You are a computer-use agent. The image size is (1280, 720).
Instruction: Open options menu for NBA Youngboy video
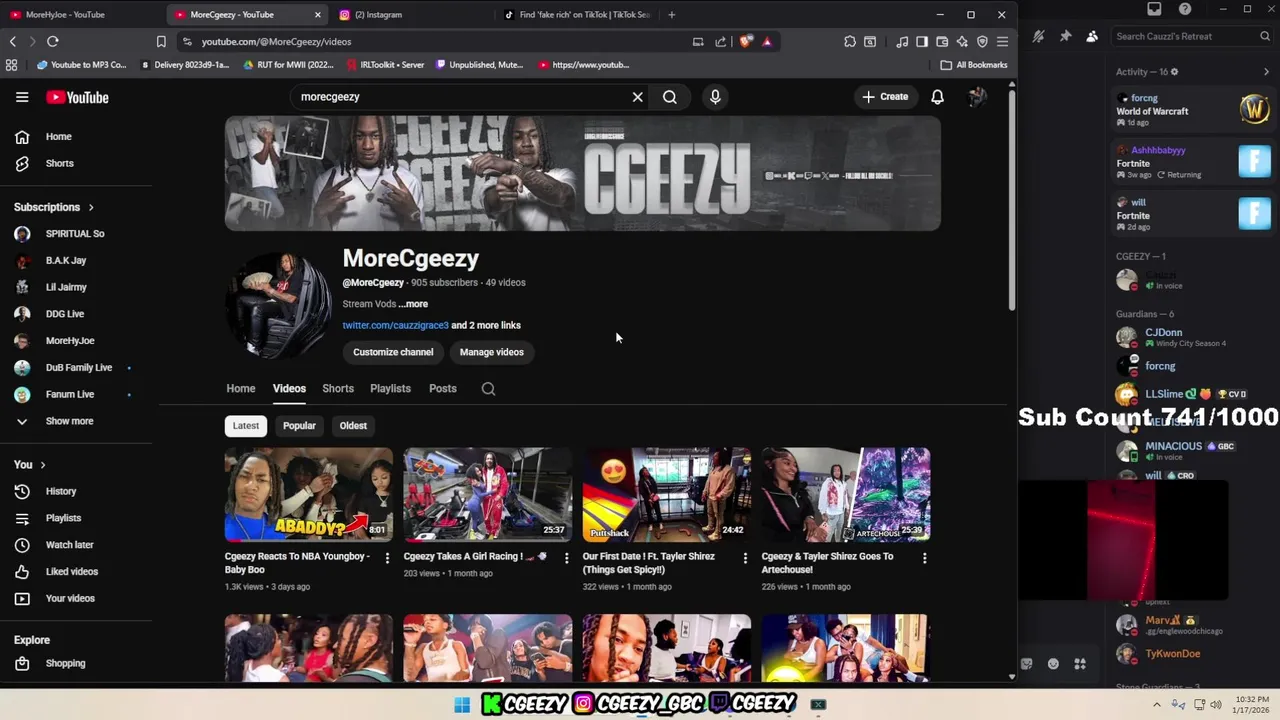(x=387, y=558)
